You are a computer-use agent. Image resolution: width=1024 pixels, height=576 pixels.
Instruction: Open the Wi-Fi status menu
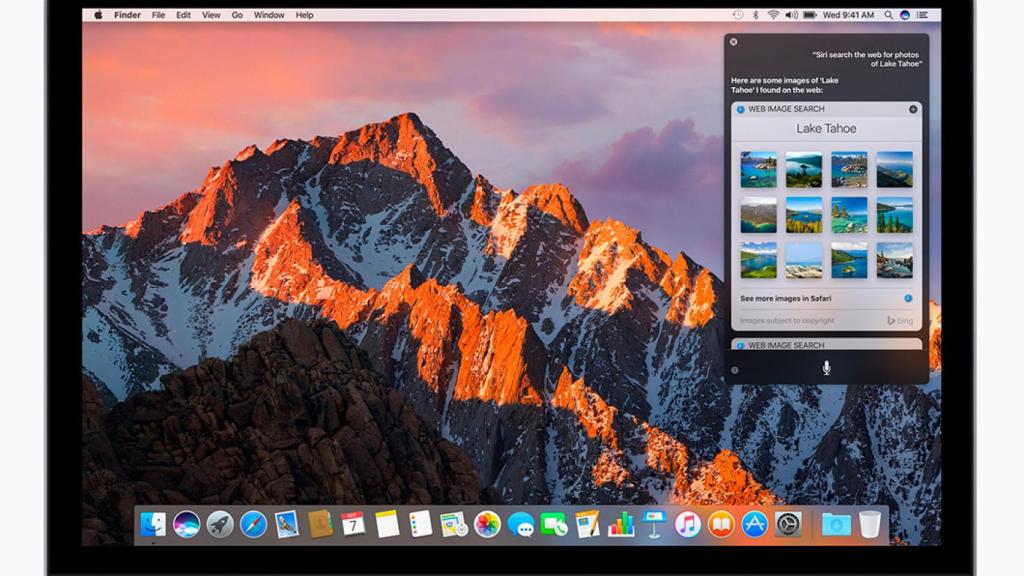[x=773, y=15]
